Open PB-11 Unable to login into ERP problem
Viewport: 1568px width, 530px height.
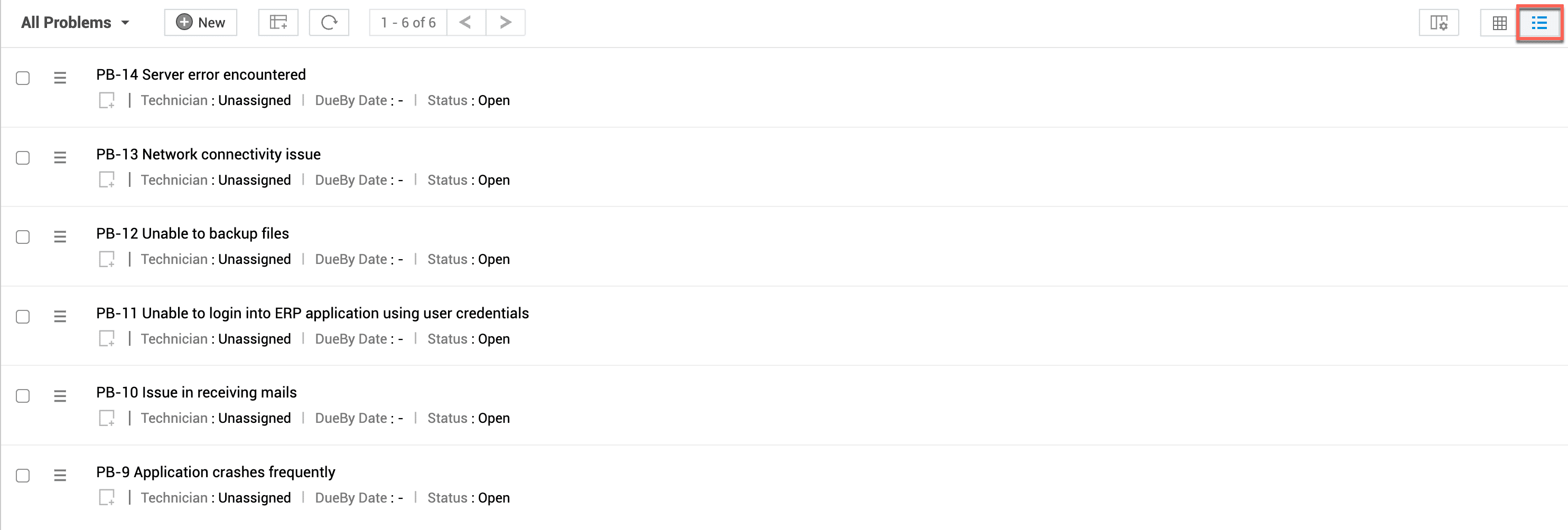[x=312, y=313]
